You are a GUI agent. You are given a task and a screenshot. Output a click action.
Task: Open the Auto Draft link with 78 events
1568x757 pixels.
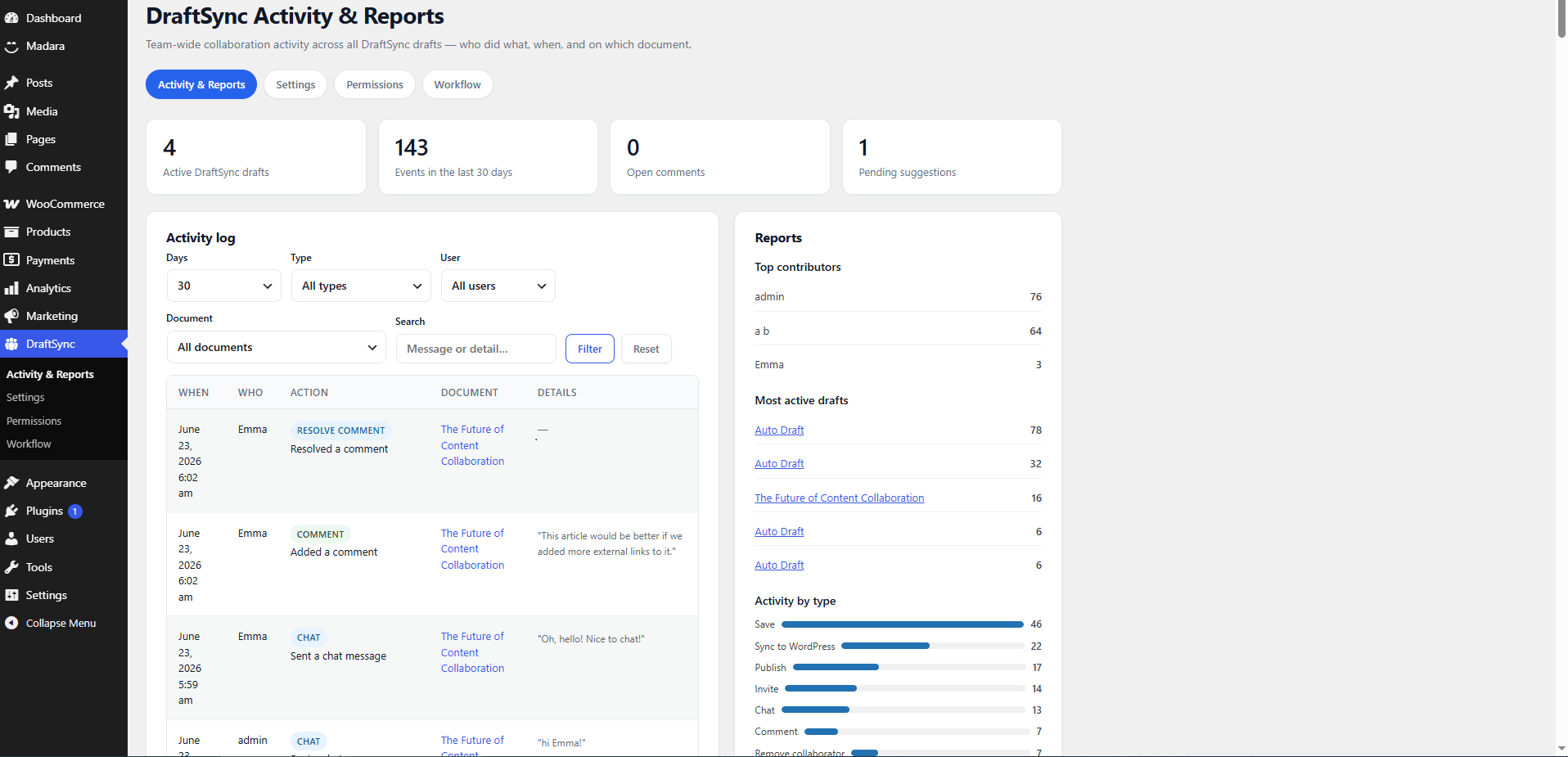[x=779, y=430]
